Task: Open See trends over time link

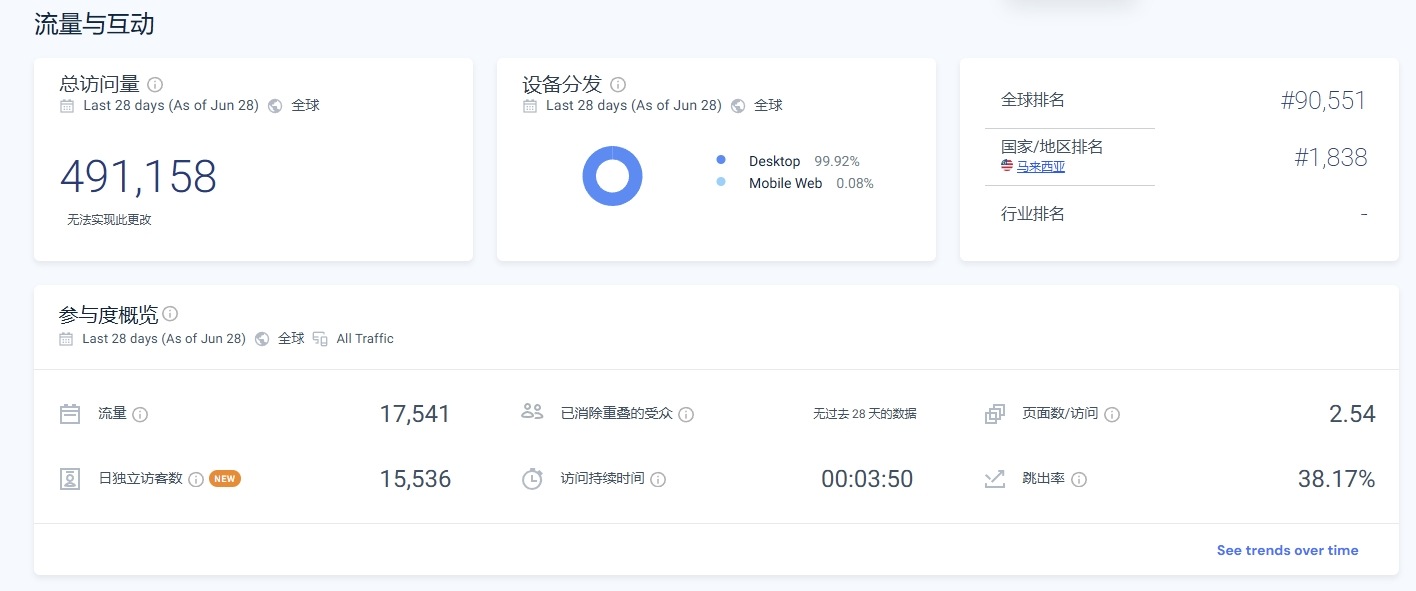Action: point(1287,550)
